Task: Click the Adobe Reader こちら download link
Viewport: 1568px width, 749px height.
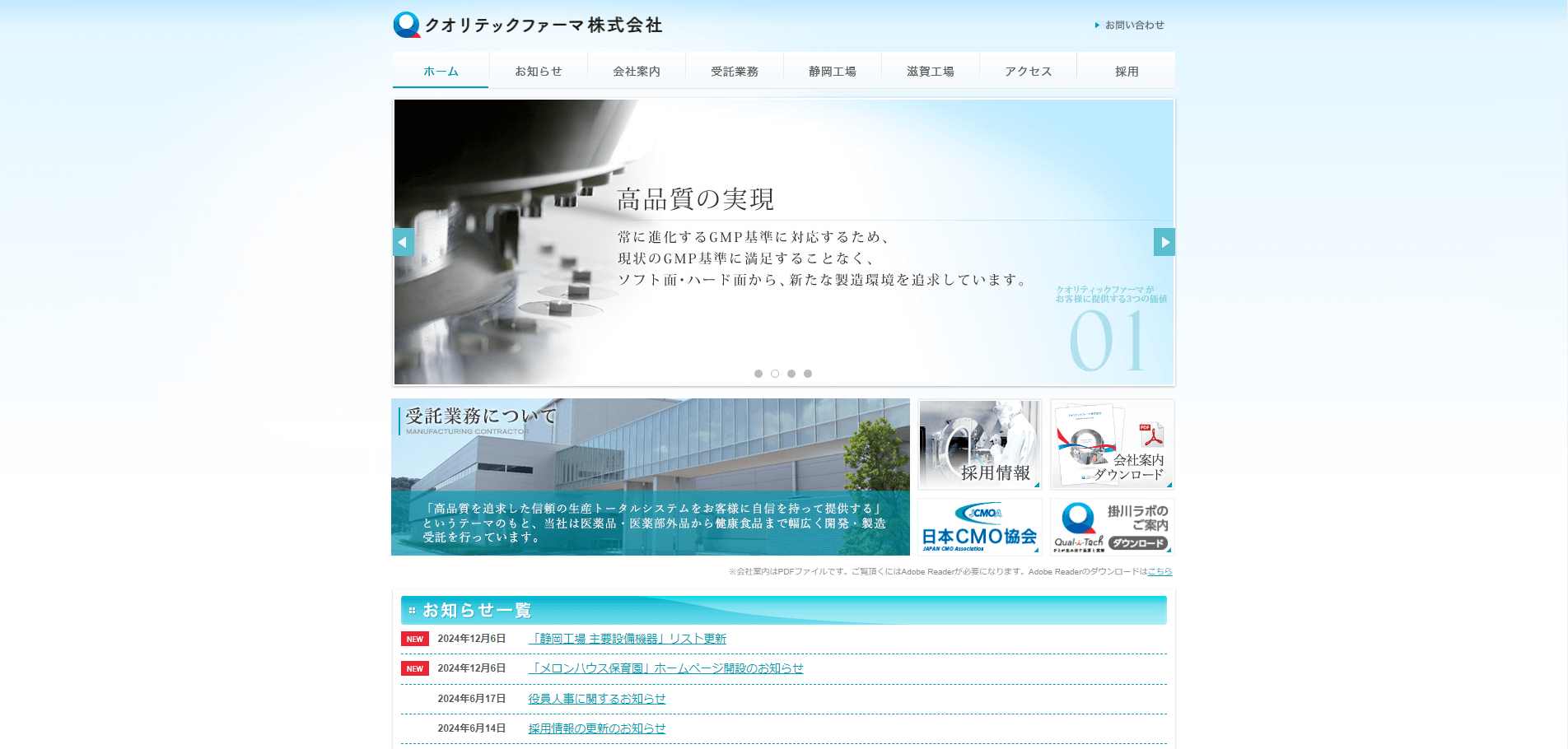Action: point(1160,572)
